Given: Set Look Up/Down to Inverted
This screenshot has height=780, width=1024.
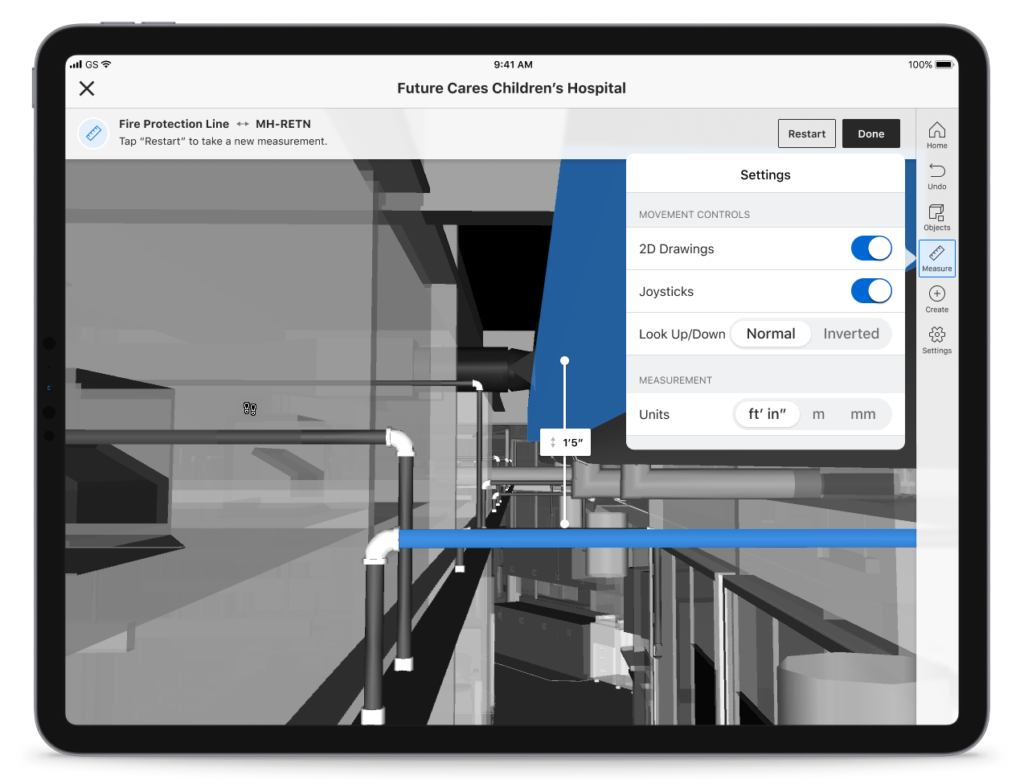Looking at the screenshot, I should tap(851, 334).
